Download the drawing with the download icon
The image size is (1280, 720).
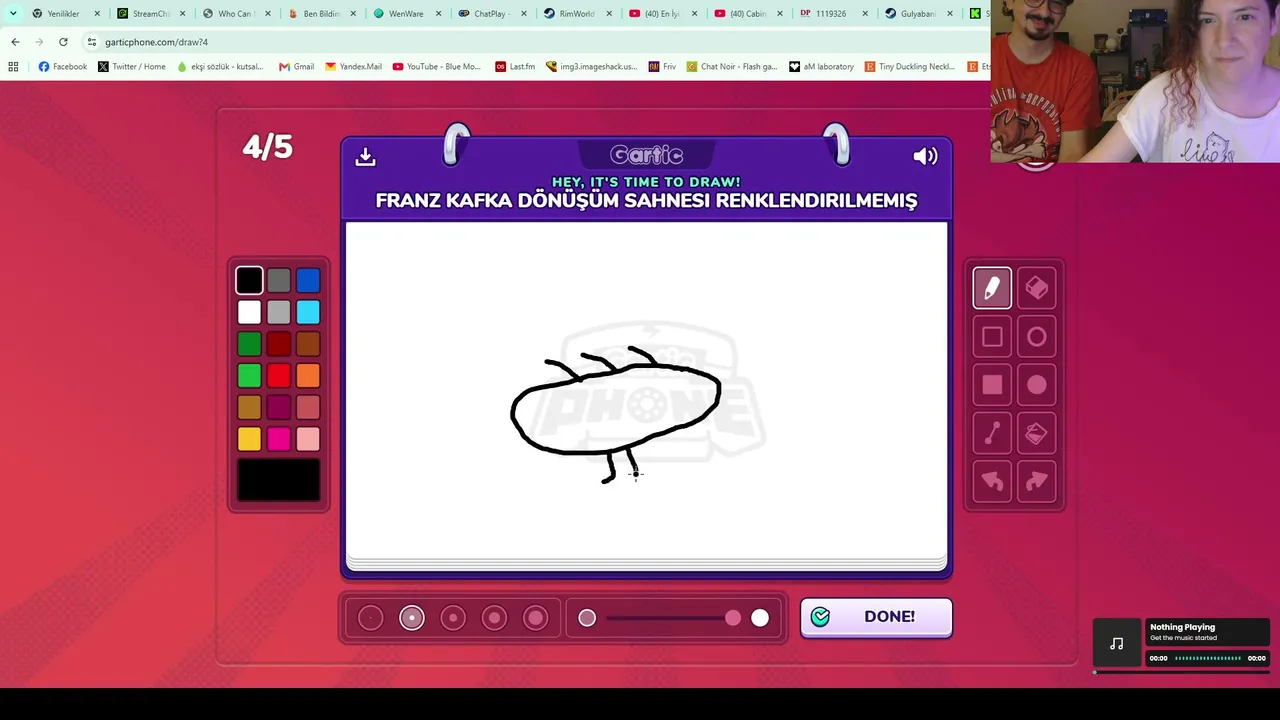[365, 156]
